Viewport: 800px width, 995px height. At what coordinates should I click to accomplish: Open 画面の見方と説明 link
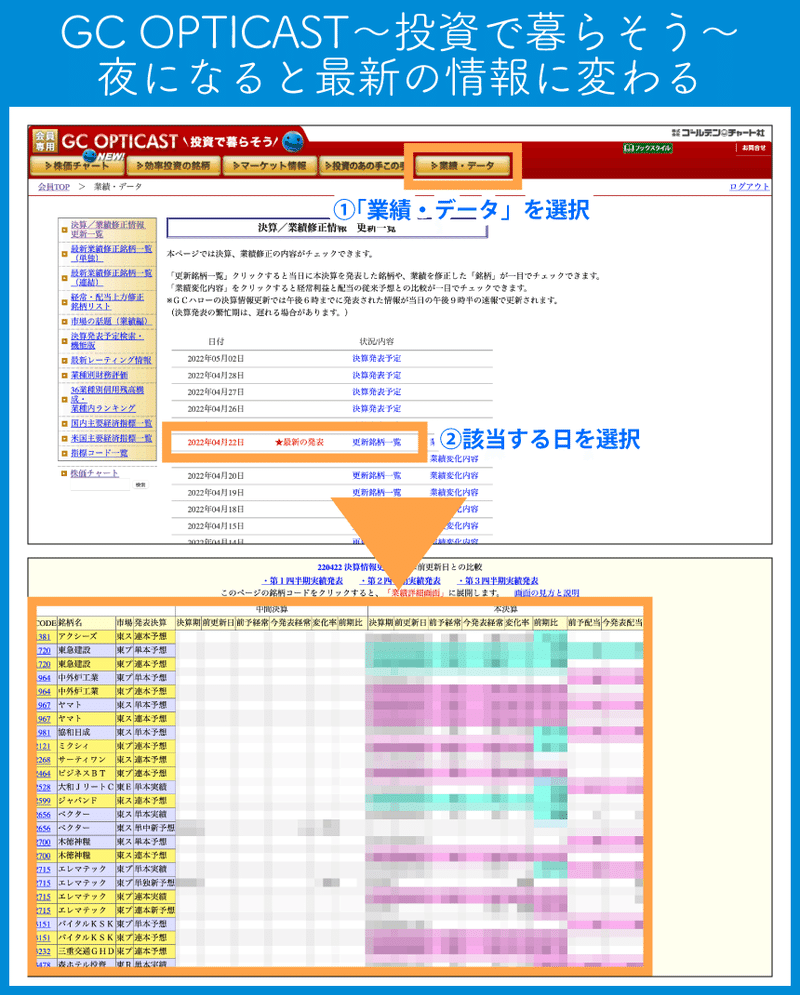click(x=546, y=593)
